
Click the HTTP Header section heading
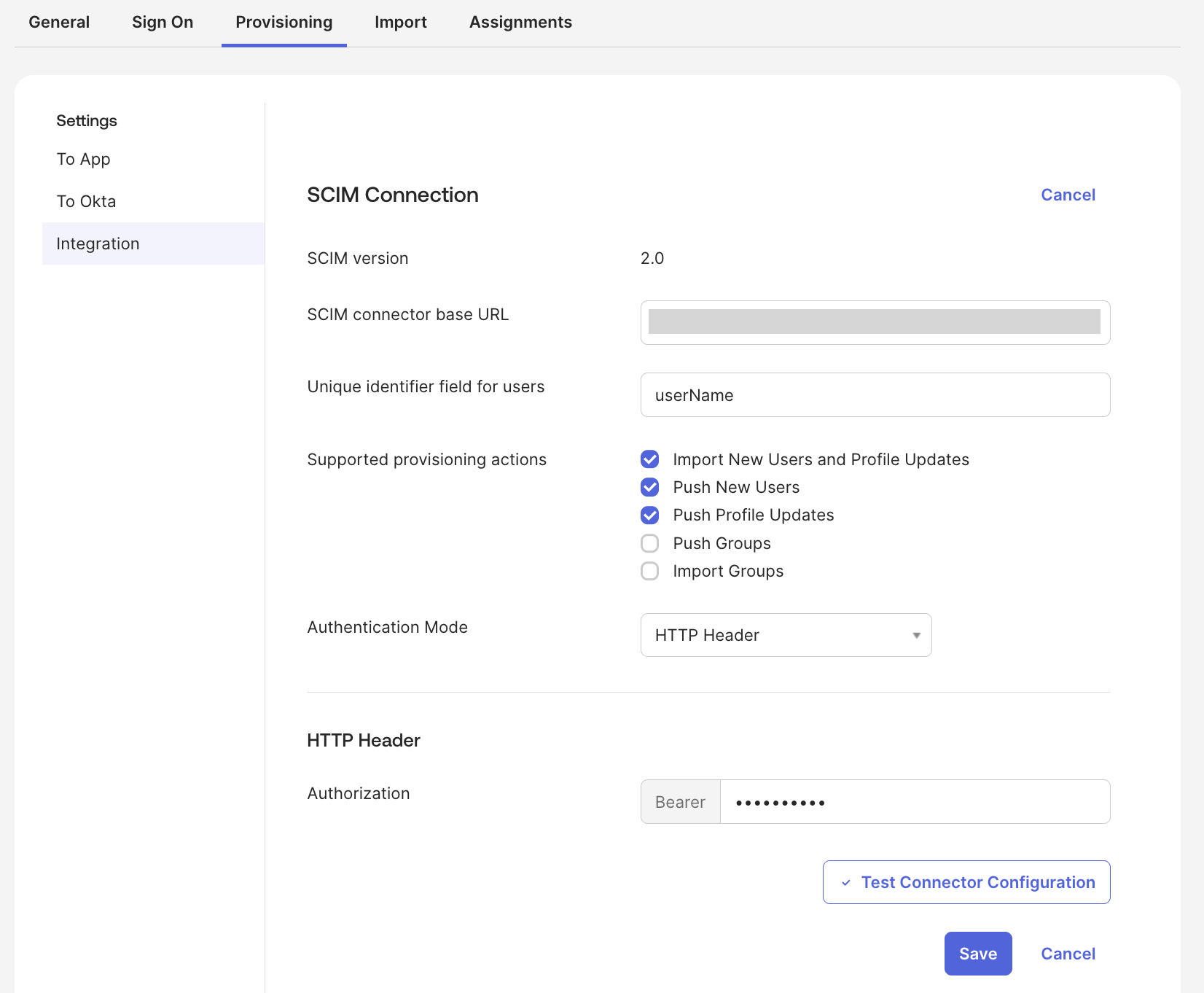point(364,740)
